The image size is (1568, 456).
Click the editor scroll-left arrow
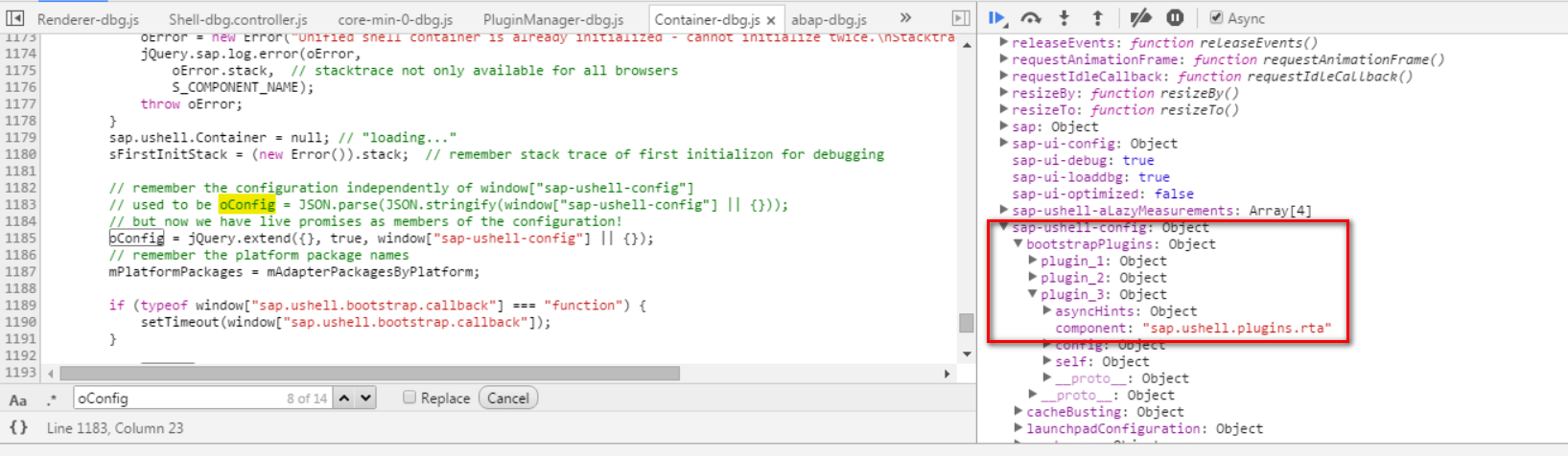point(51,374)
